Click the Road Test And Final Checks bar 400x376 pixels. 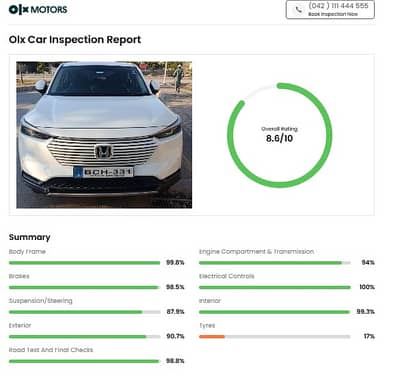point(85,361)
